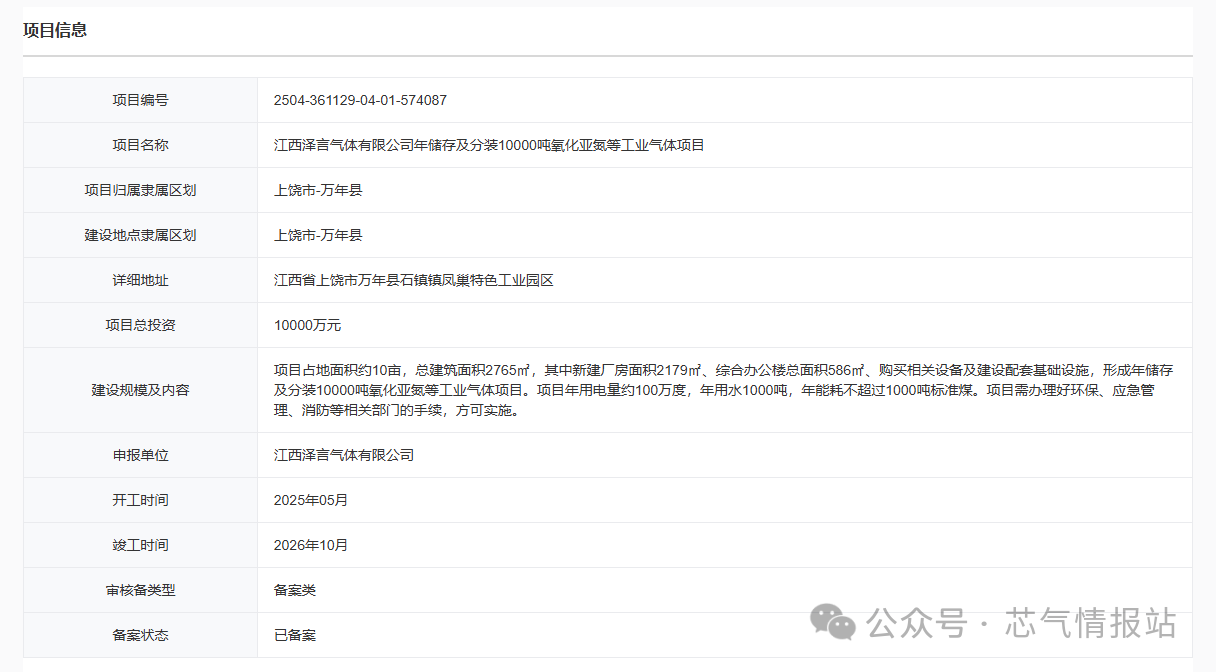
Task: Click the WeChat logo icon in watermark
Action: pyautogui.click(x=833, y=622)
